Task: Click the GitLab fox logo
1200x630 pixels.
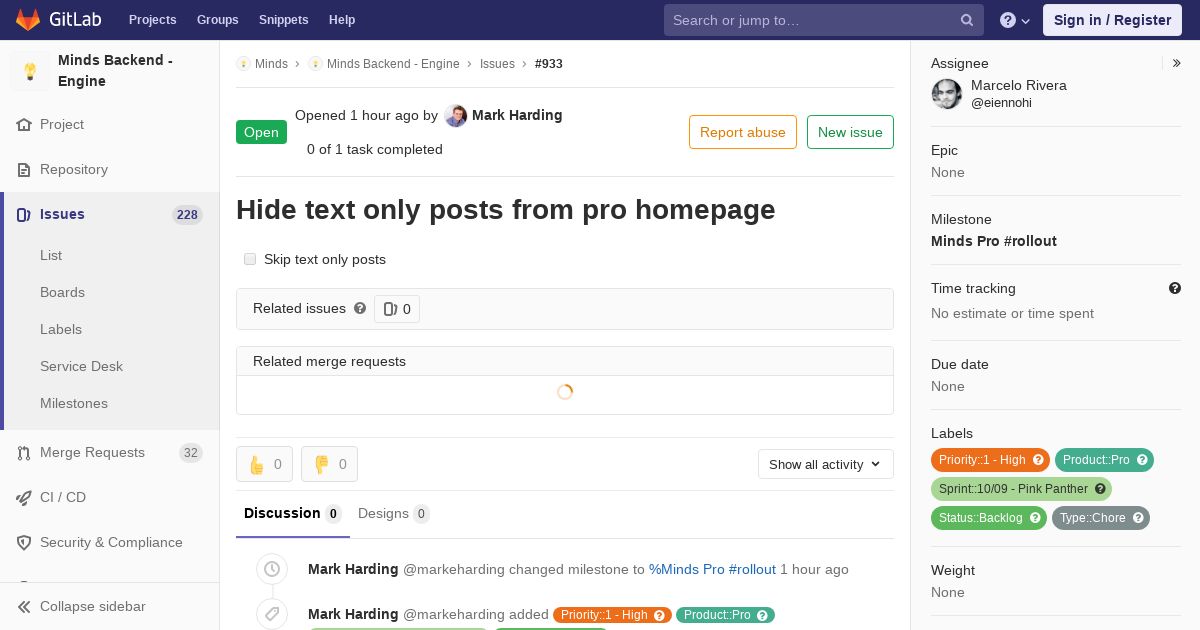Action: [28, 19]
